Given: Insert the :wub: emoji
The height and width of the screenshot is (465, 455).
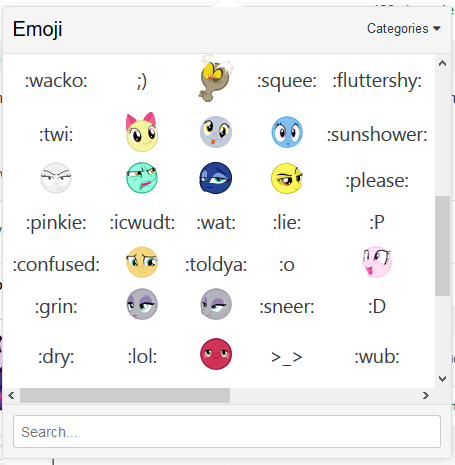Looking at the screenshot, I should 377,356.
